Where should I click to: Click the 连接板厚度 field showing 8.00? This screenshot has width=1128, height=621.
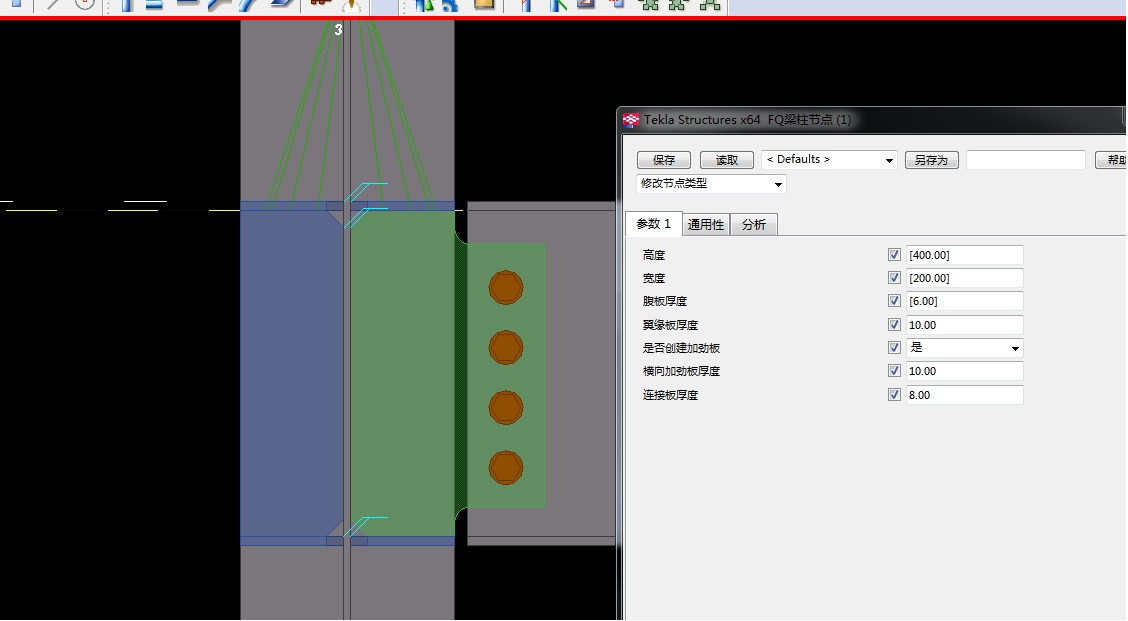(965, 394)
